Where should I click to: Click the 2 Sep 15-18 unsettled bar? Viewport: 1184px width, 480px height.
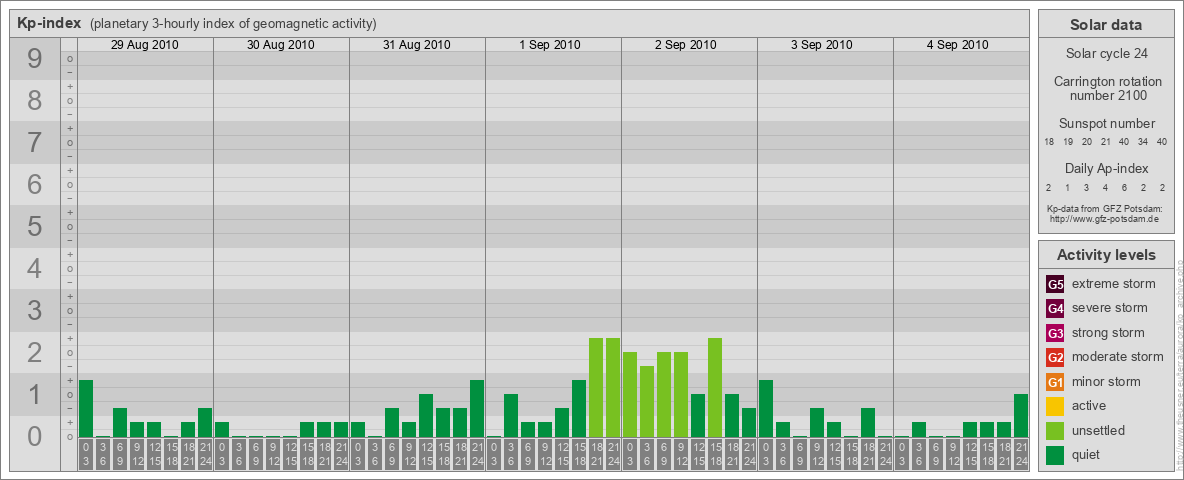coord(714,387)
